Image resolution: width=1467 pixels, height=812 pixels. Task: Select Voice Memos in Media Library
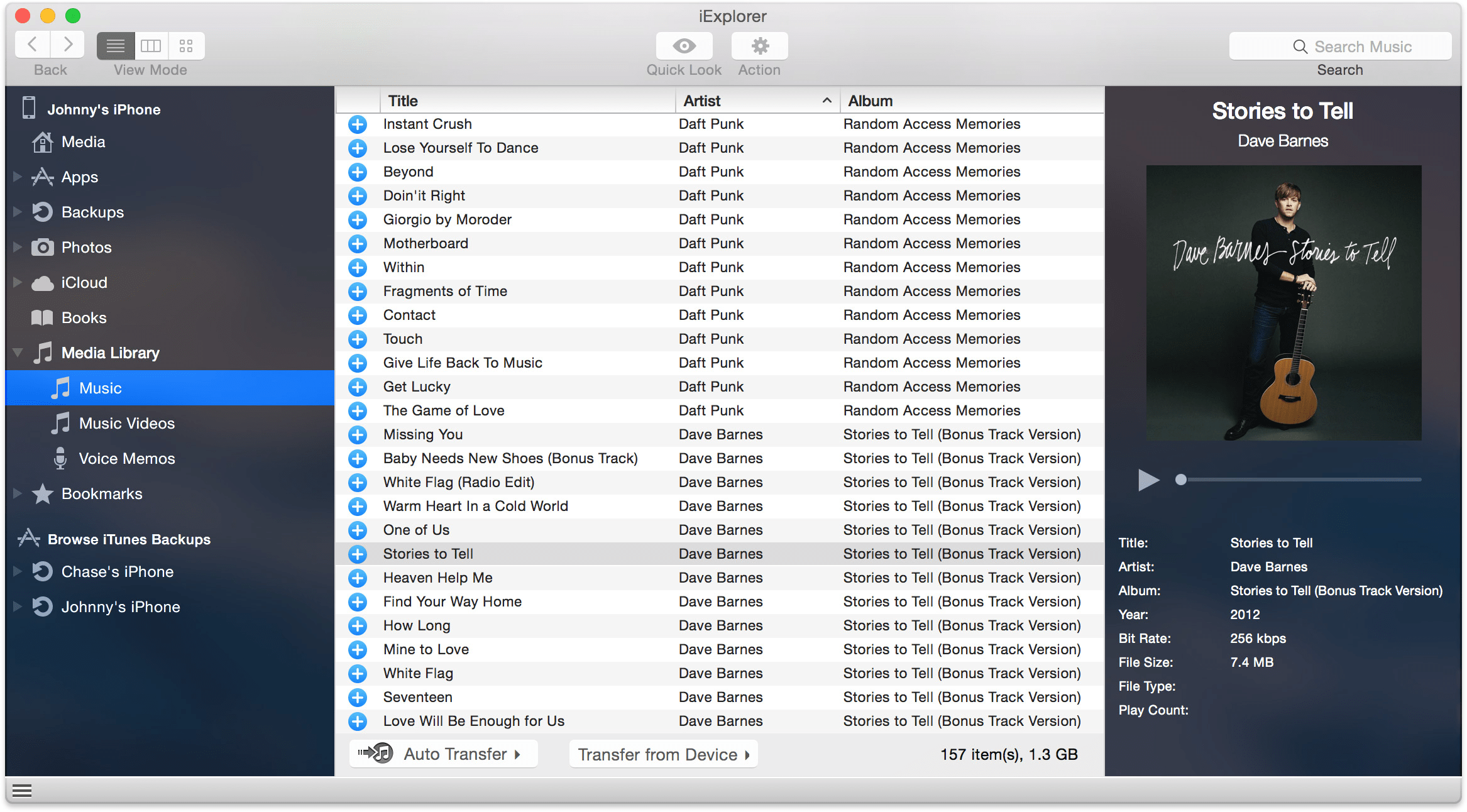126,458
